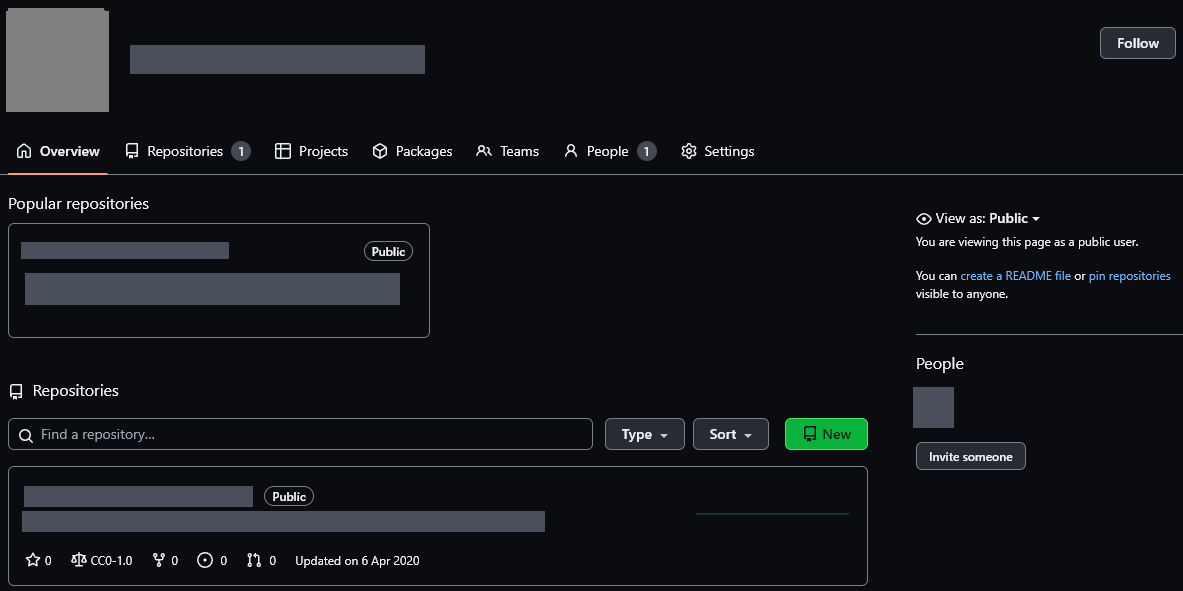Click the Settings gear icon
Viewport: 1183px width, 591px height.
pyautogui.click(x=688, y=151)
